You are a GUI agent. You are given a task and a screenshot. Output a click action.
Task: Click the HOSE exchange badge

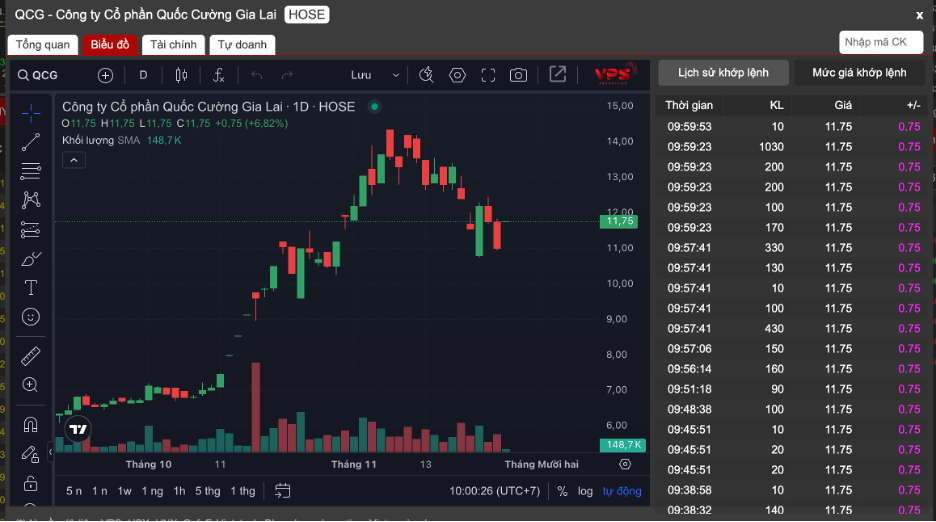[307, 14]
